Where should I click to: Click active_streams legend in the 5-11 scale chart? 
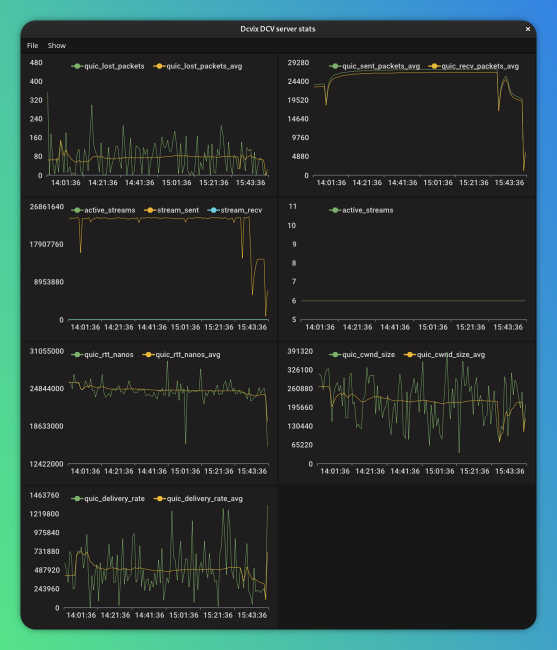361,210
